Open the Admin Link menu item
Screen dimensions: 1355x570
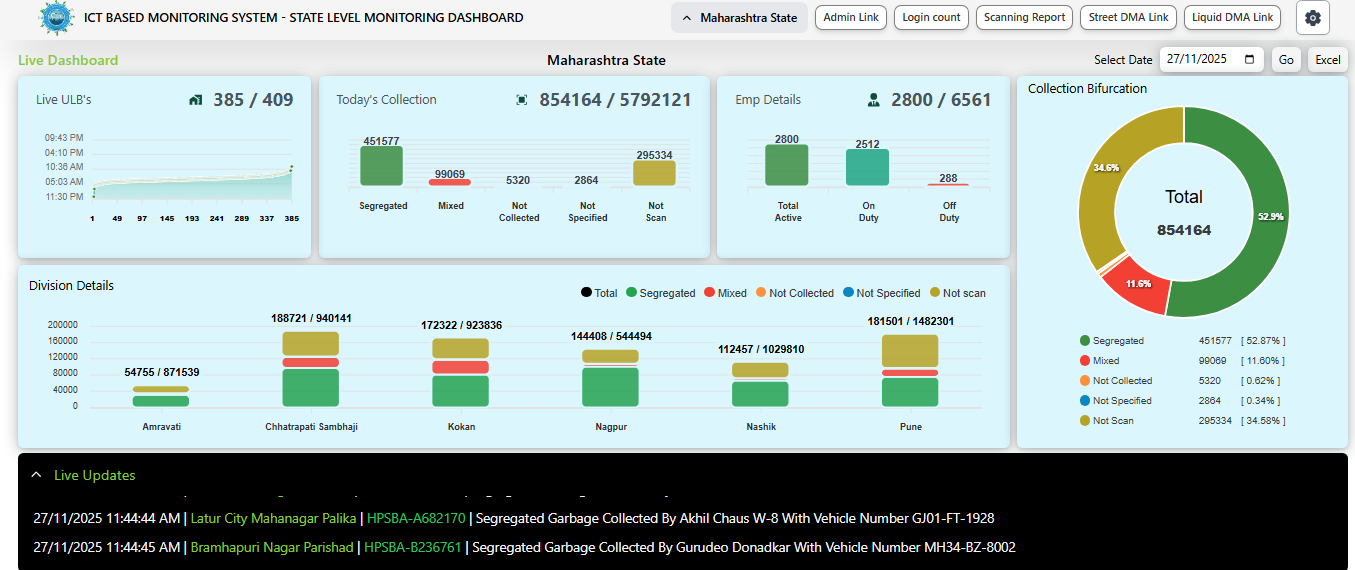click(x=851, y=18)
